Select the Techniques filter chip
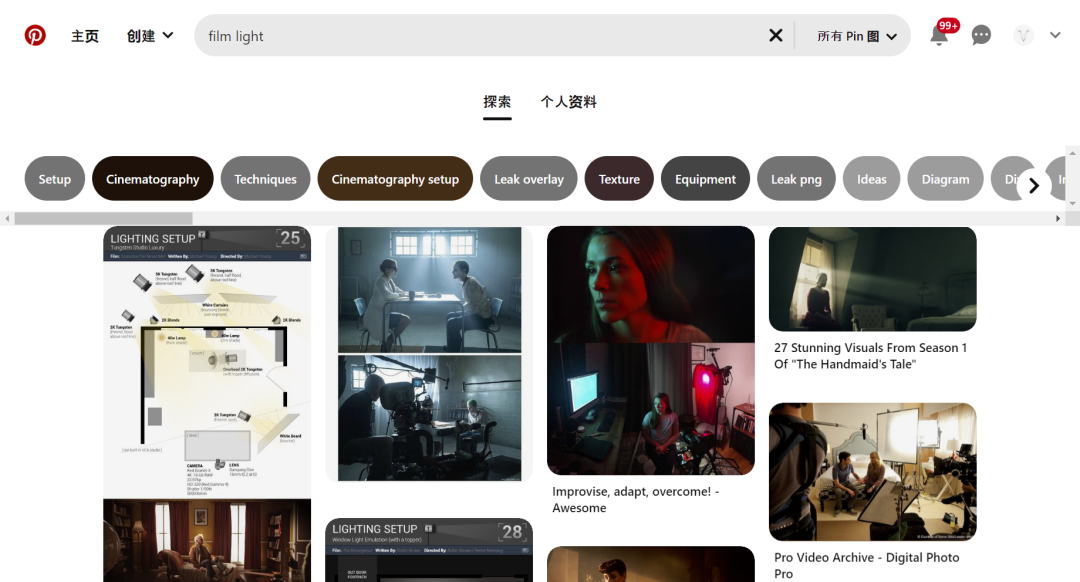1080x582 pixels. tap(265, 179)
